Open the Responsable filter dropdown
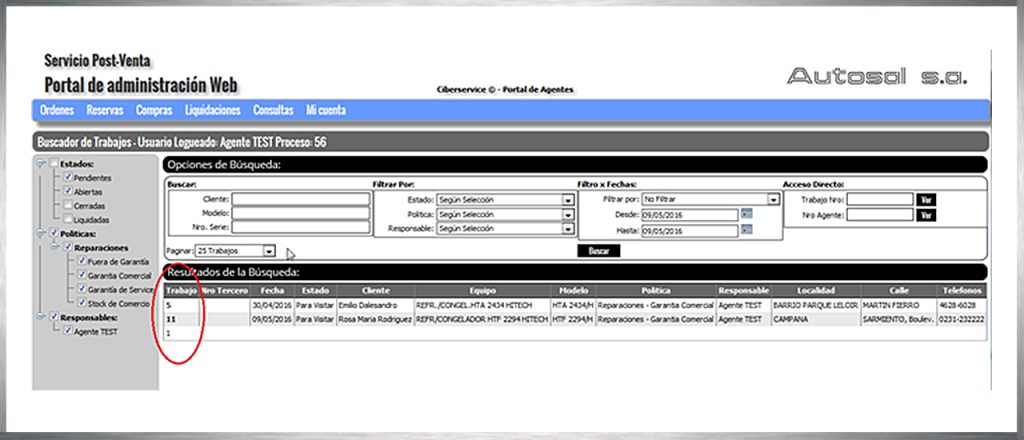The width and height of the screenshot is (1024, 440). point(568,229)
